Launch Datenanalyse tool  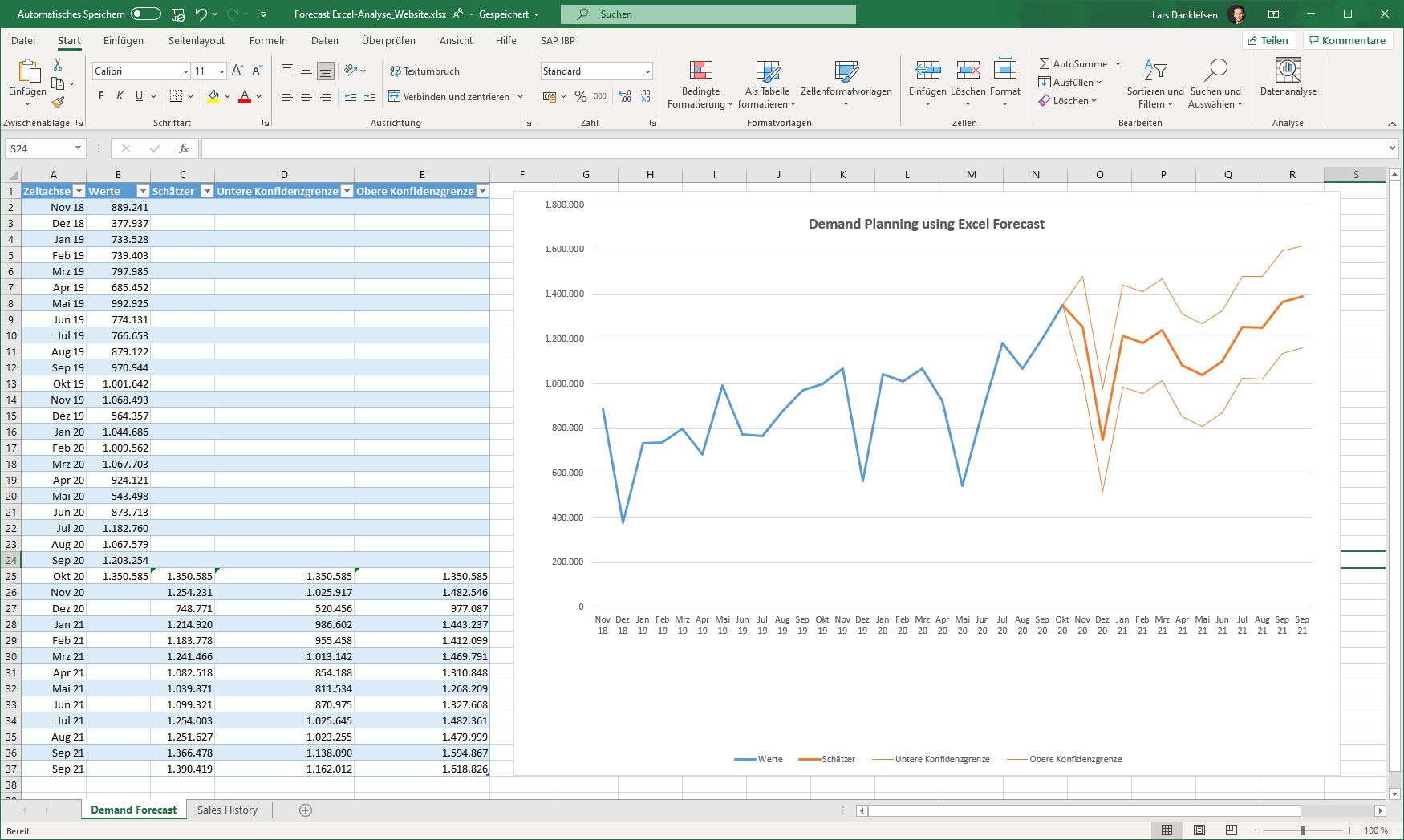[1288, 80]
